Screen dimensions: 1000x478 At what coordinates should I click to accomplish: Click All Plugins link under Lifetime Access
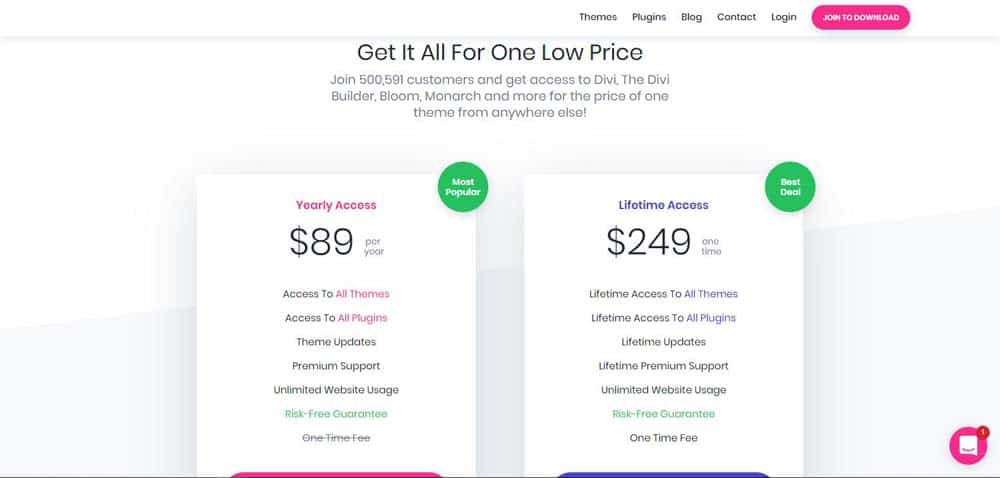(x=710, y=318)
